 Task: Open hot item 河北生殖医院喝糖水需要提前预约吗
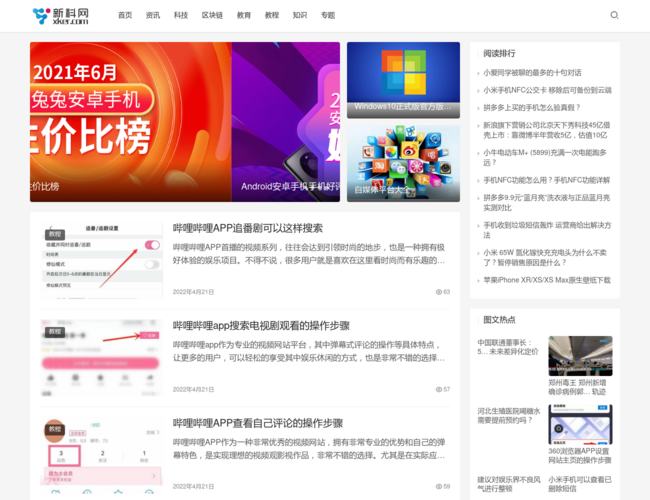[509, 415]
